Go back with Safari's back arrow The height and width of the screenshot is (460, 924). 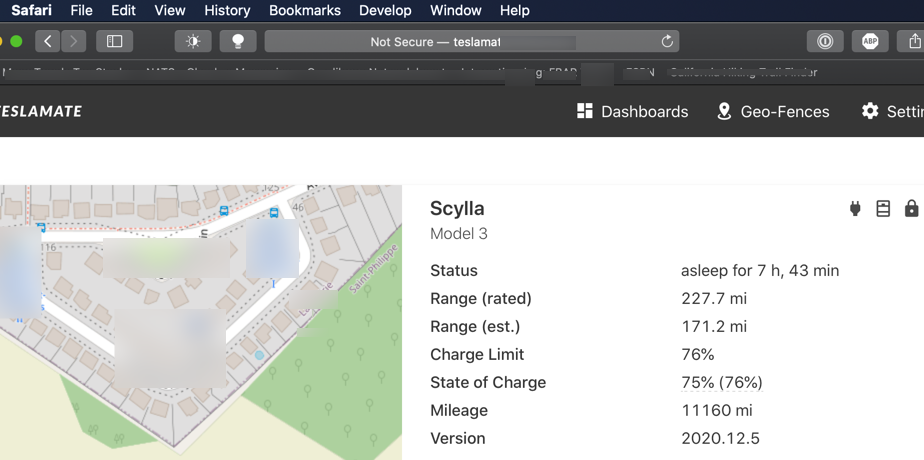(48, 41)
